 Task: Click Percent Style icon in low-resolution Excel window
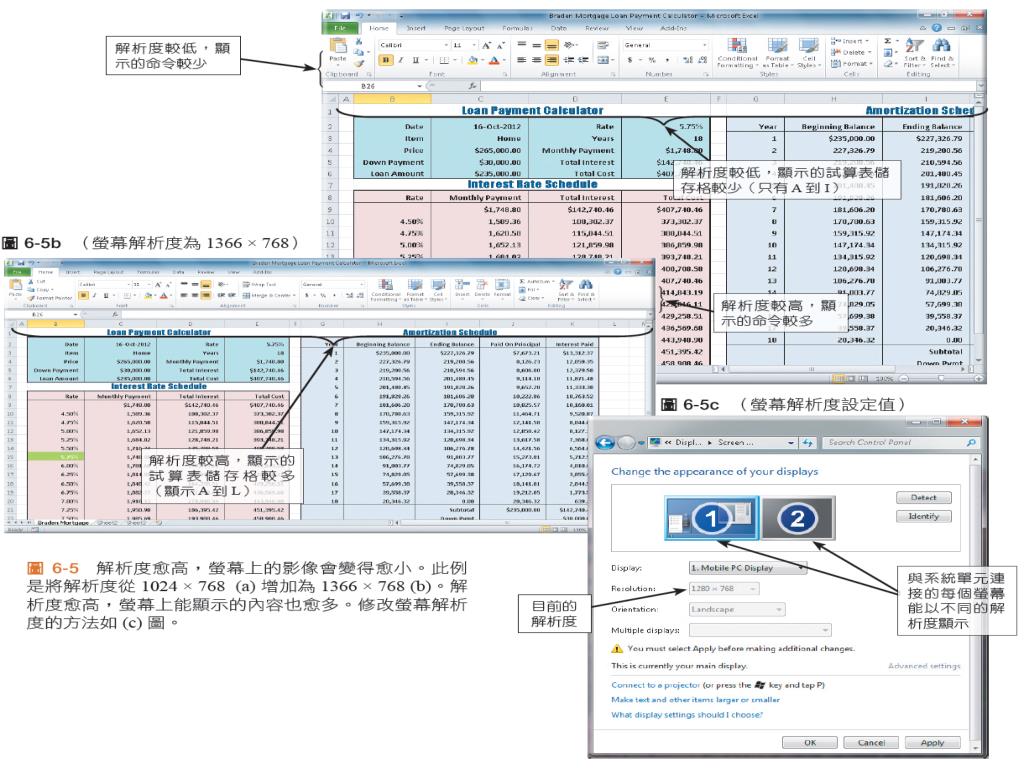coord(652,60)
